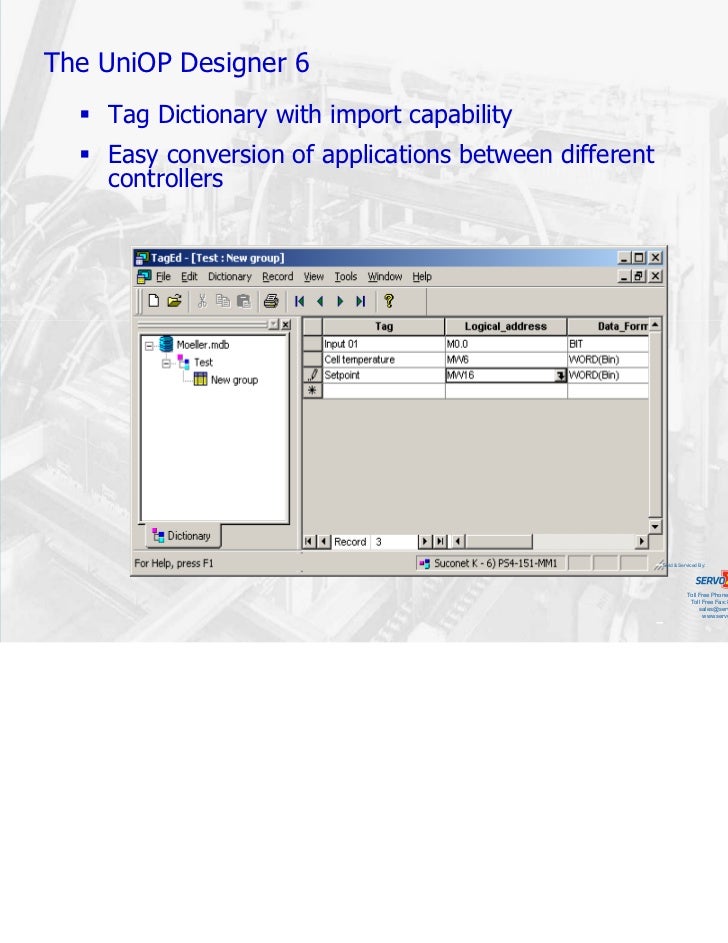Open the Edit menu

click(189, 277)
